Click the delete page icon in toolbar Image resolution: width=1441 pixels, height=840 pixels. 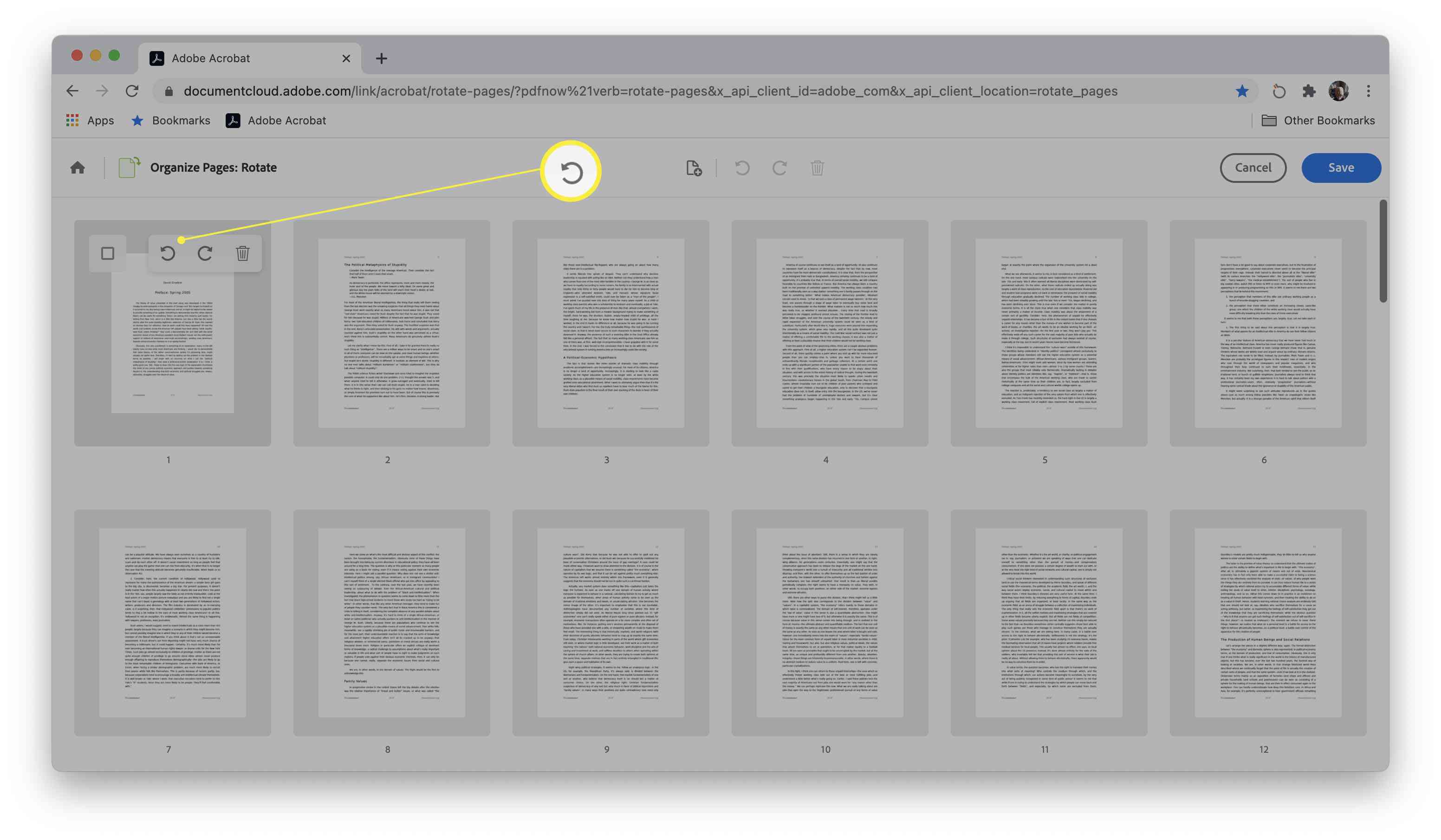818,167
